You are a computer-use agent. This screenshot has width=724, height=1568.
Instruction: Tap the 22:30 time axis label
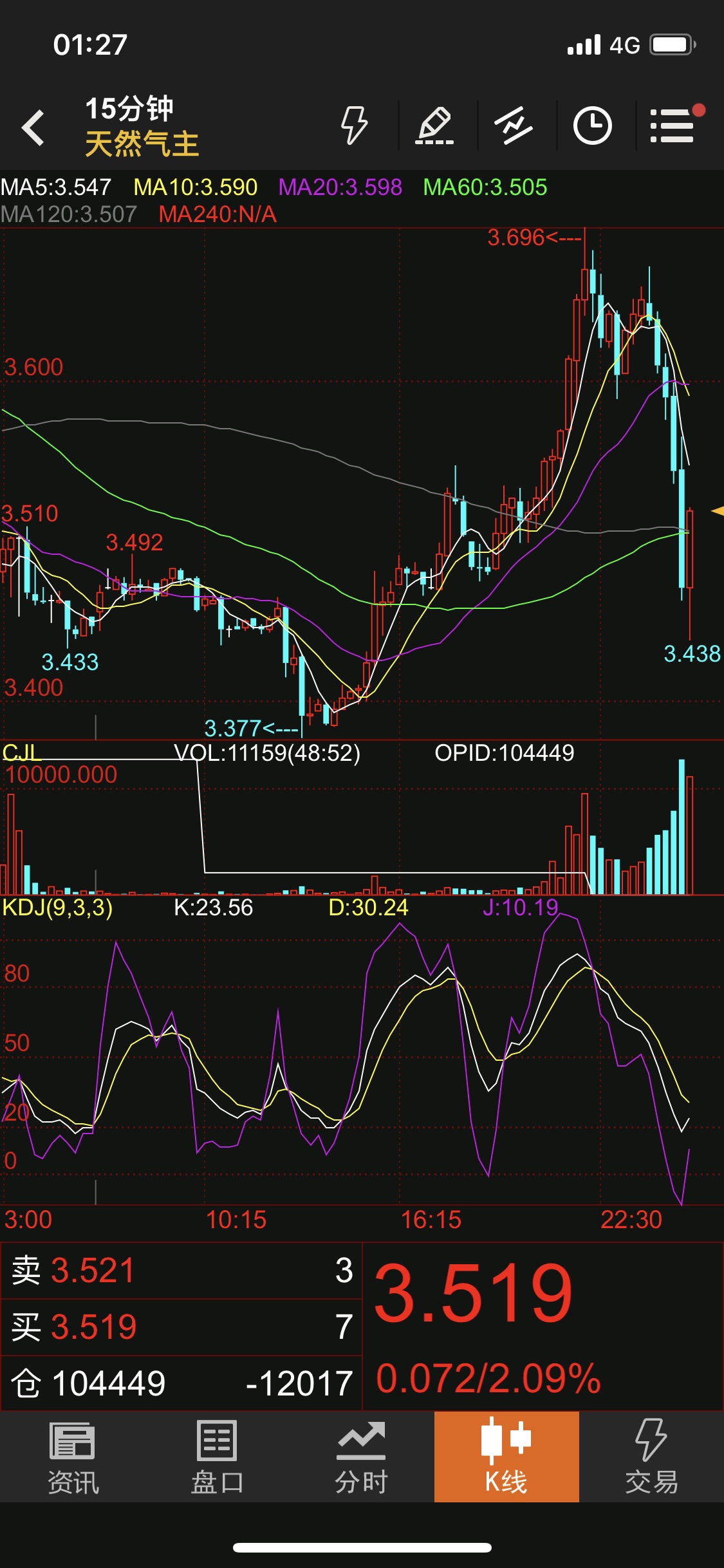coord(631,1220)
